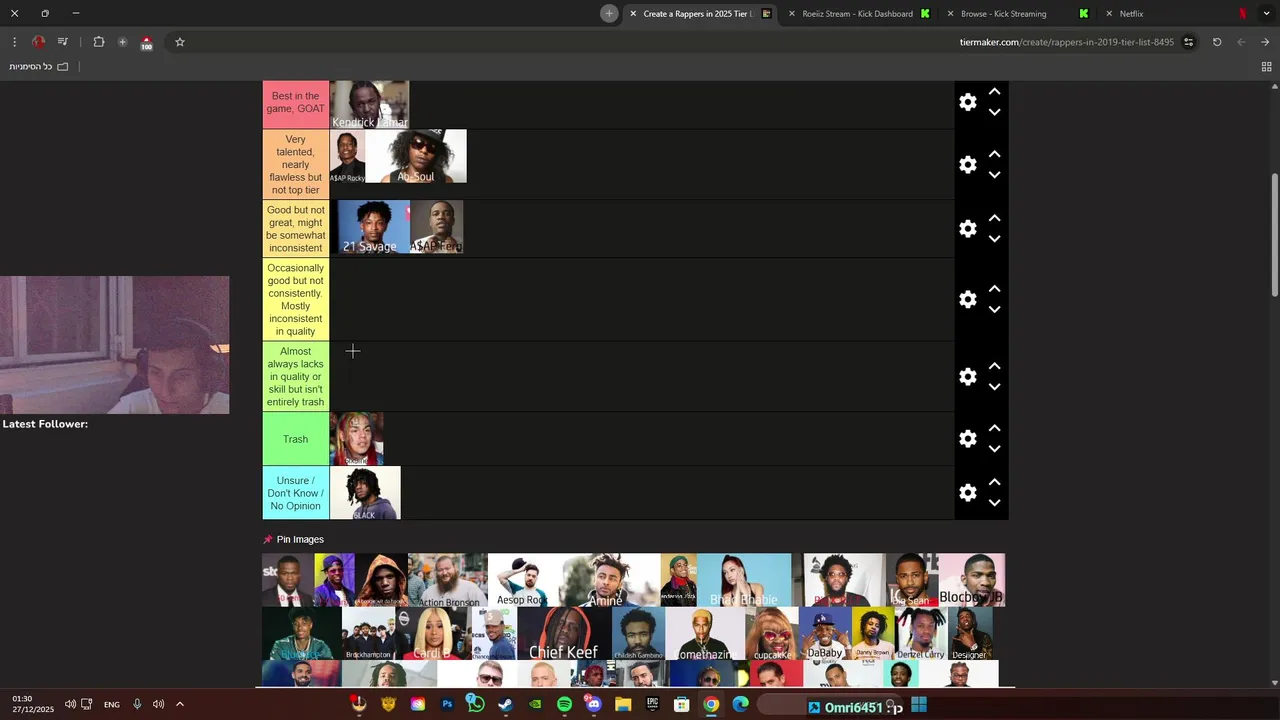Select the red Best in the game, GOAT label
The height and width of the screenshot is (720, 1280).
pos(295,103)
